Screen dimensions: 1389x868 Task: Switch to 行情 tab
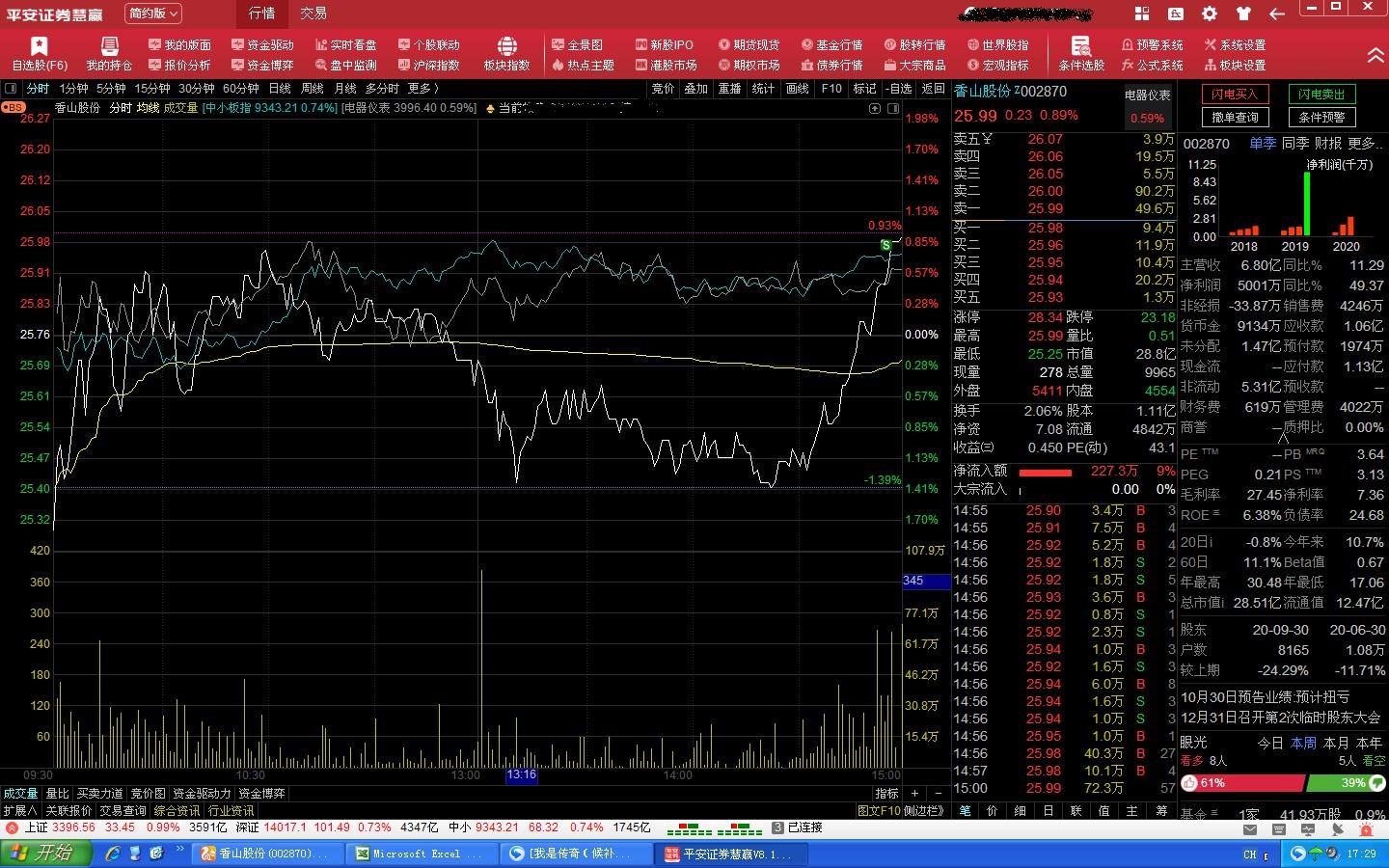tap(261, 14)
